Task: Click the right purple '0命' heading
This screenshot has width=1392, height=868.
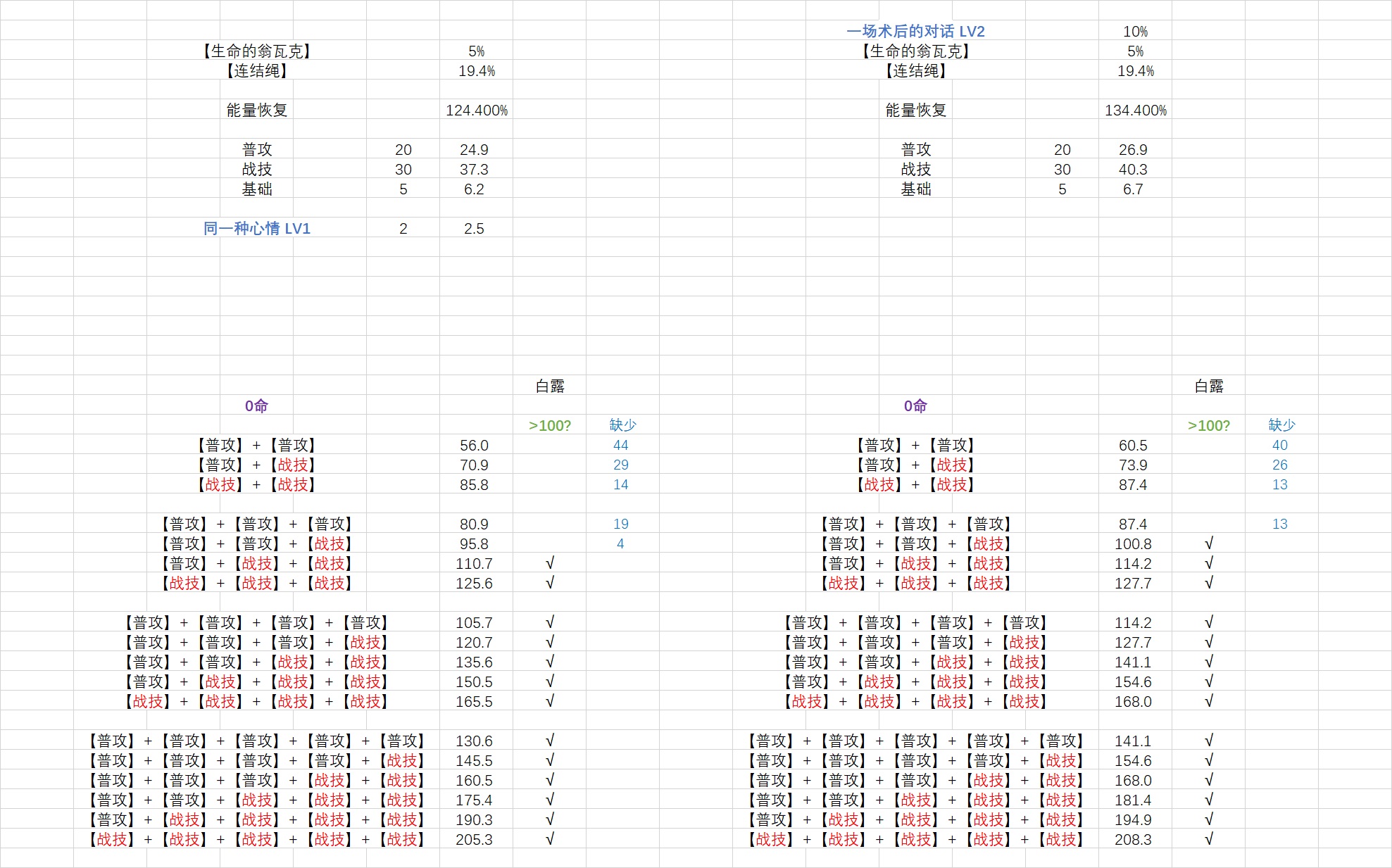Action: (x=915, y=405)
